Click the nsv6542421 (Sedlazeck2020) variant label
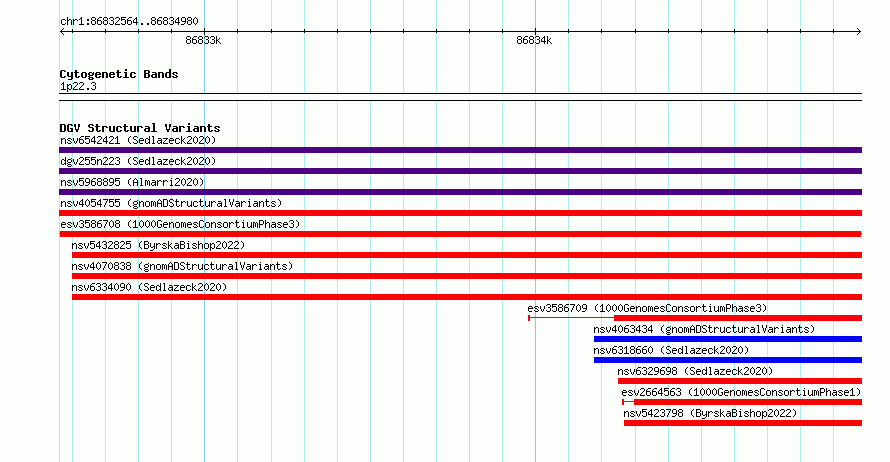 [138, 140]
